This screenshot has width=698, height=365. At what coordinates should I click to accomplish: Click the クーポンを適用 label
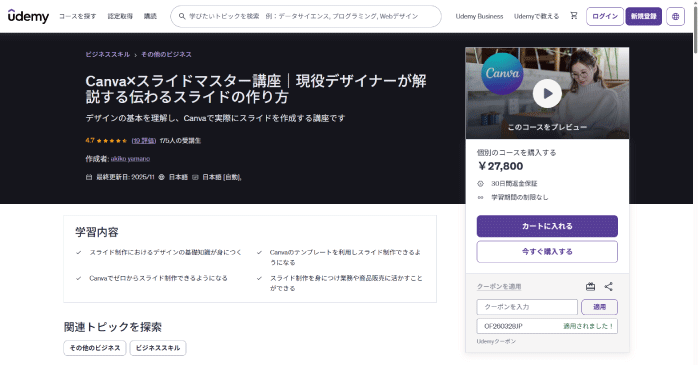tap(499, 287)
